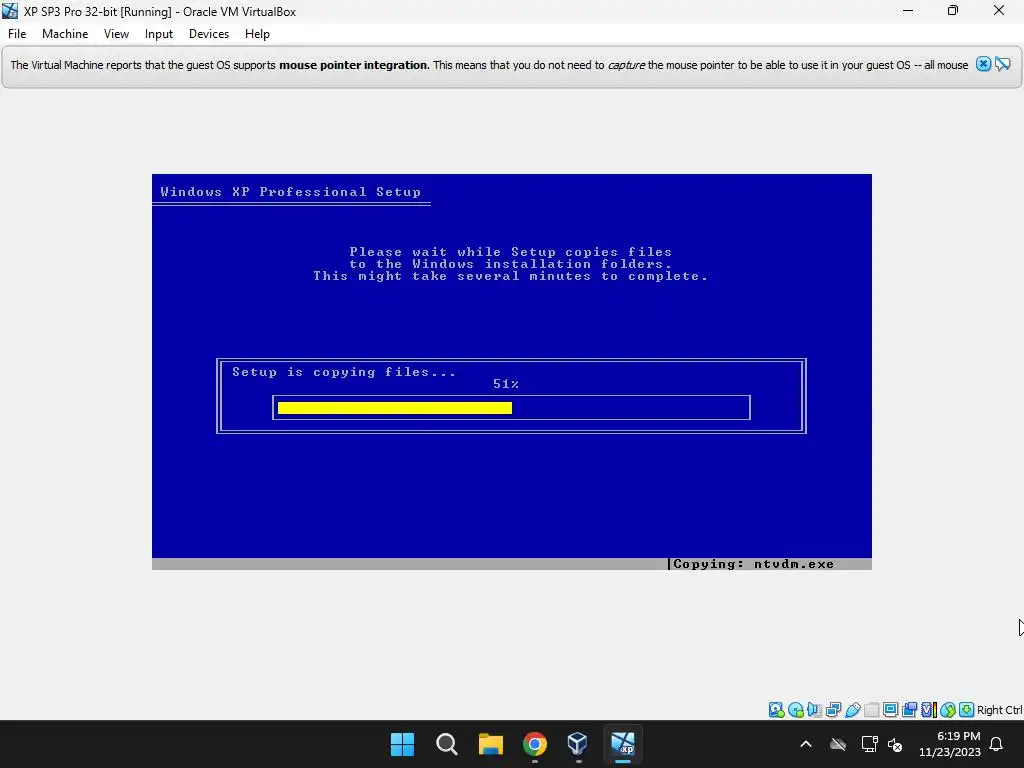This screenshot has width=1024, height=768.
Task: Open VirtualBox Manager from the taskbar
Action: coord(579,744)
